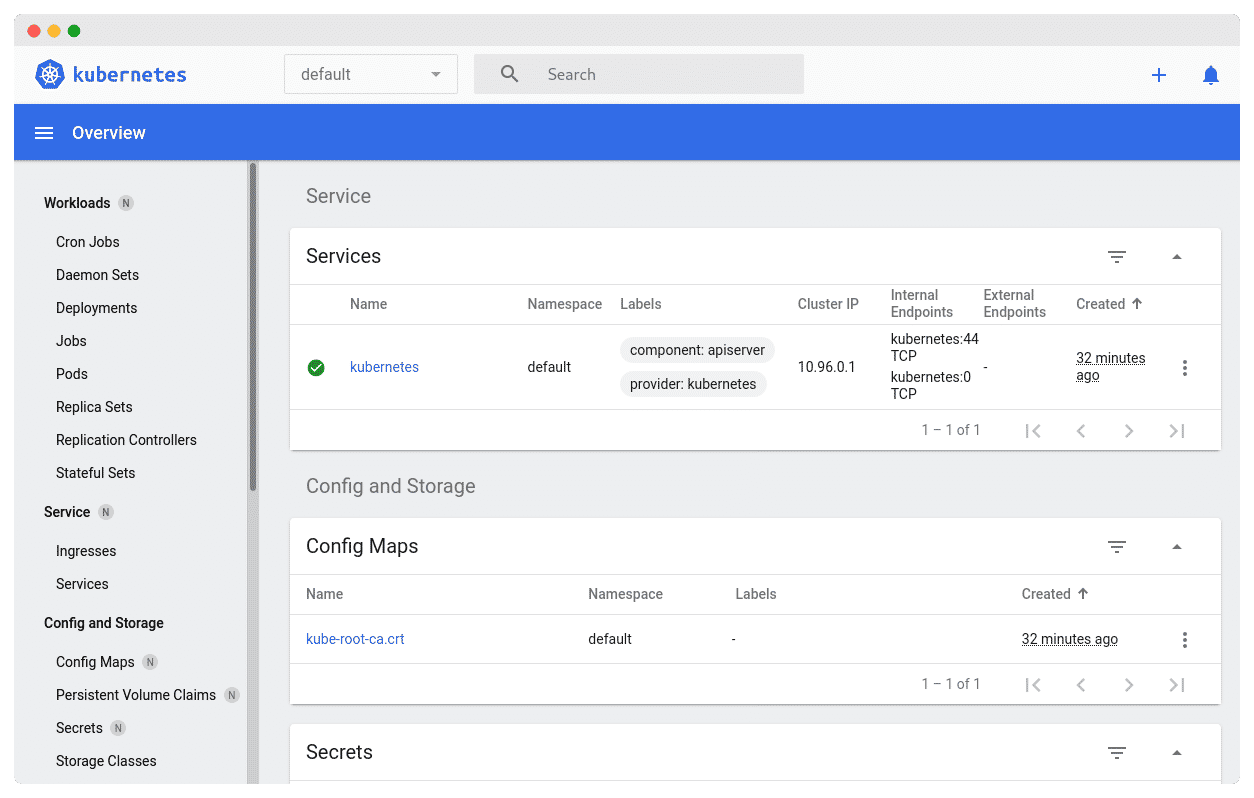Click the N badge beside Secrets sidebar item
Screen dimensions: 1254x798
[x=118, y=728]
